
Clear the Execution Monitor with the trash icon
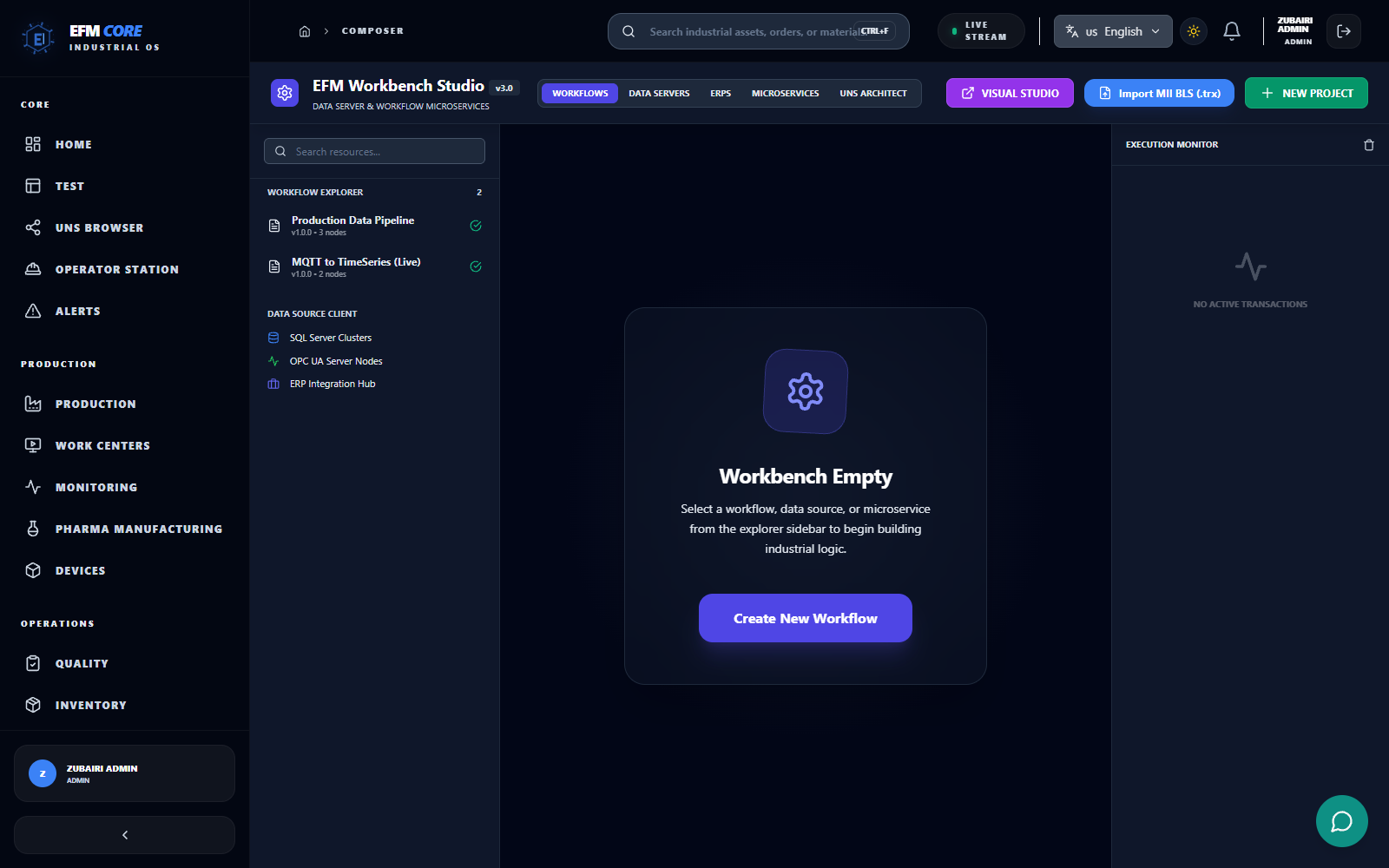(1369, 144)
